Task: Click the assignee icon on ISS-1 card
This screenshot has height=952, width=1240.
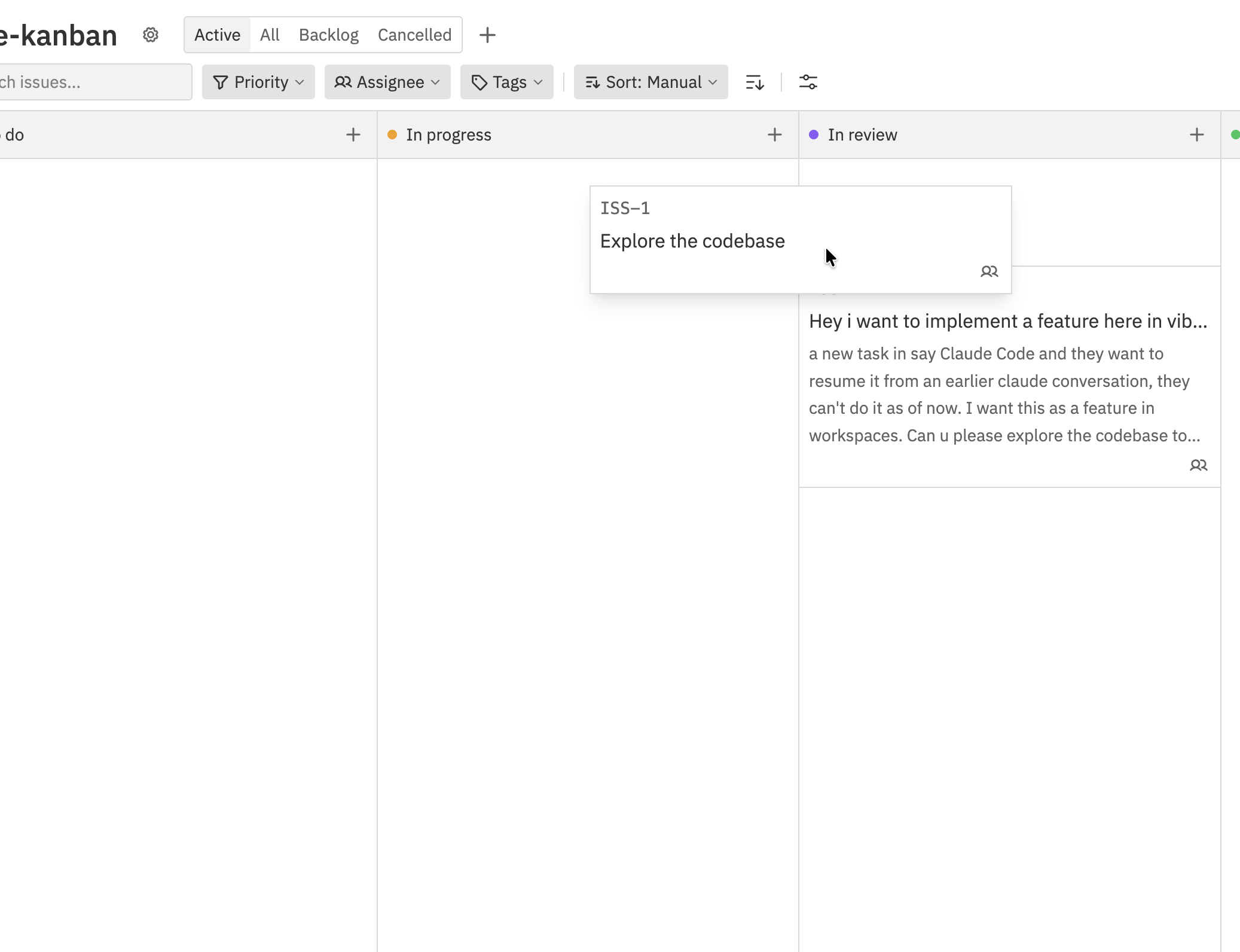Action: point(989,271)
